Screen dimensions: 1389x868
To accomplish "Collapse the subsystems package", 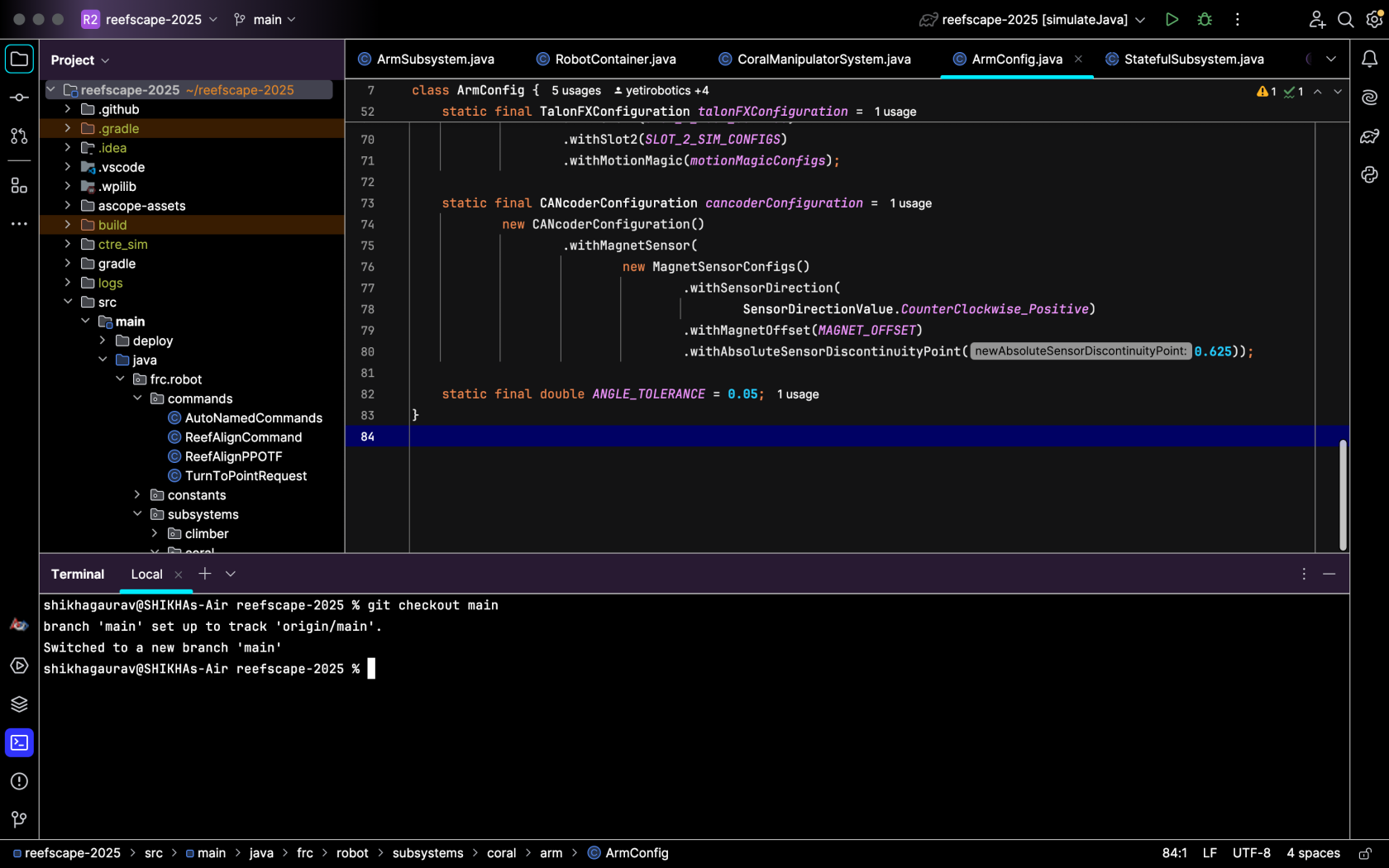I will (137, 514).
